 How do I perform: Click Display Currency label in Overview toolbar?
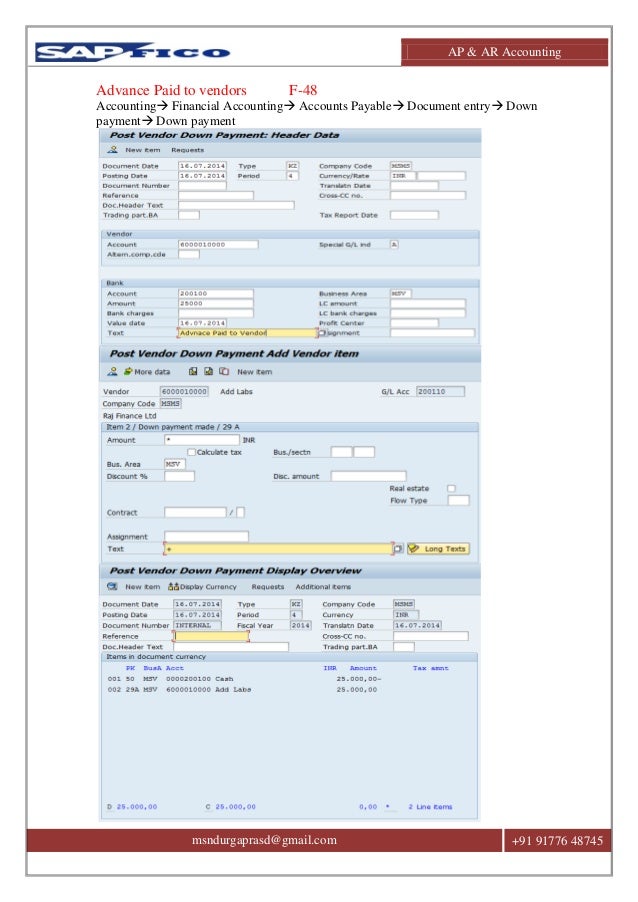tap(208, 587)
